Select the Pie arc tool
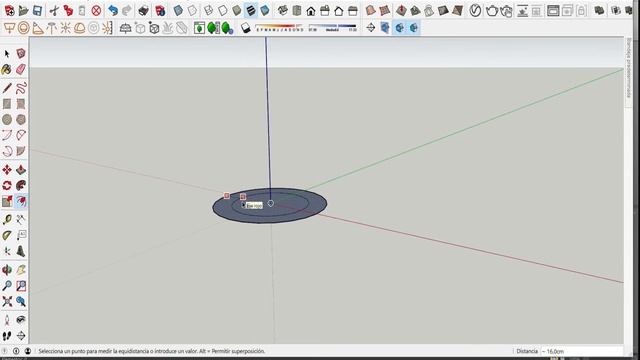Screen dimensions: 640x360 (x=21, y=151)
